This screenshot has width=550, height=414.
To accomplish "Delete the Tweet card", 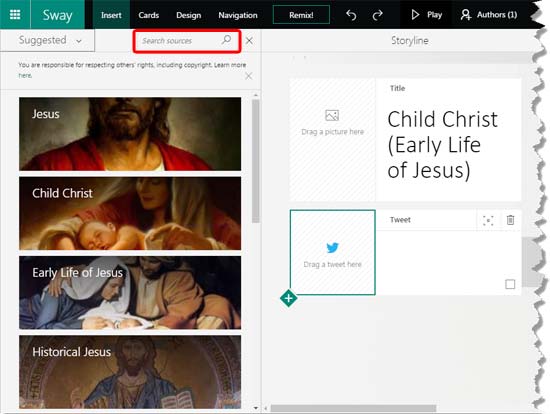I will 510,220.
